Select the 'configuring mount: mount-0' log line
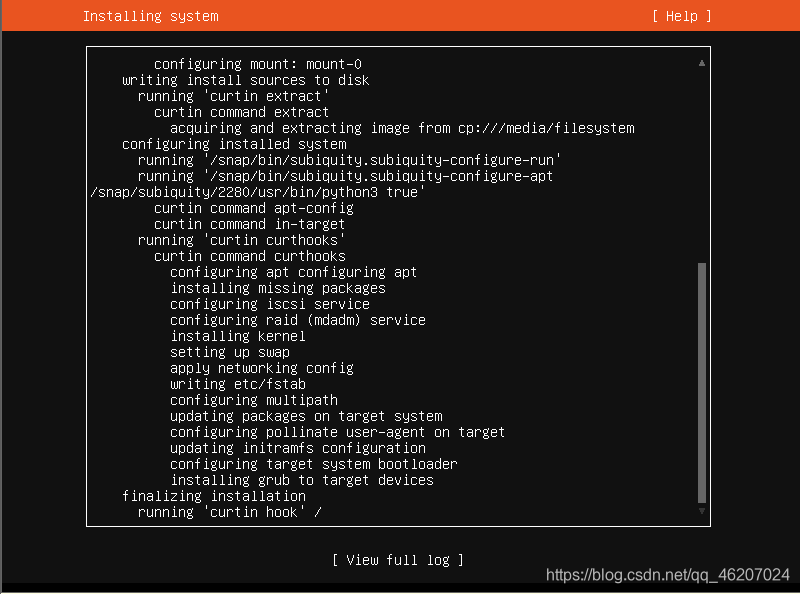 point(258,64)
